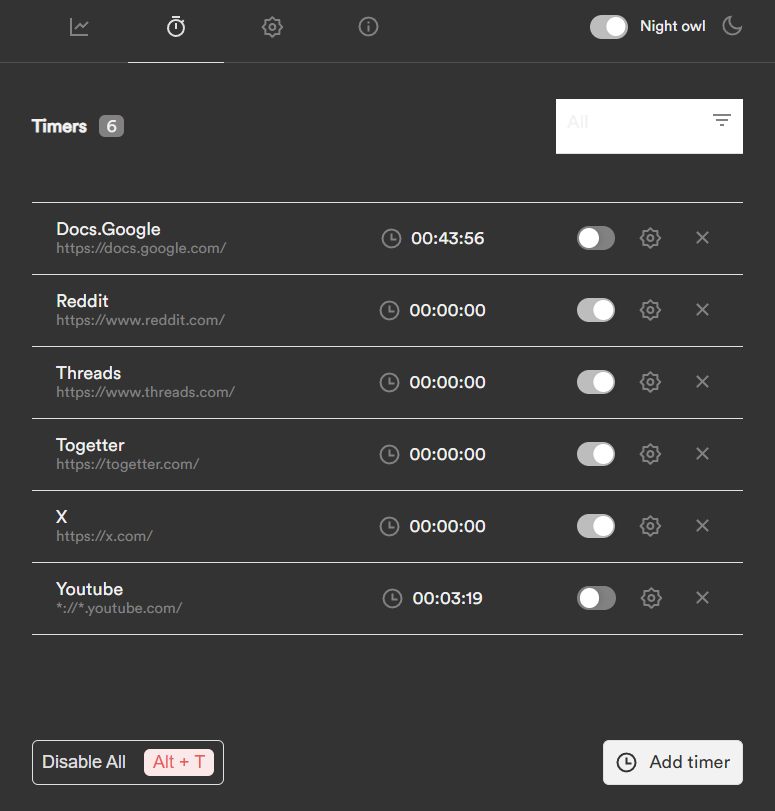Open settings gear for Youtube timer

tap(651, 598)
